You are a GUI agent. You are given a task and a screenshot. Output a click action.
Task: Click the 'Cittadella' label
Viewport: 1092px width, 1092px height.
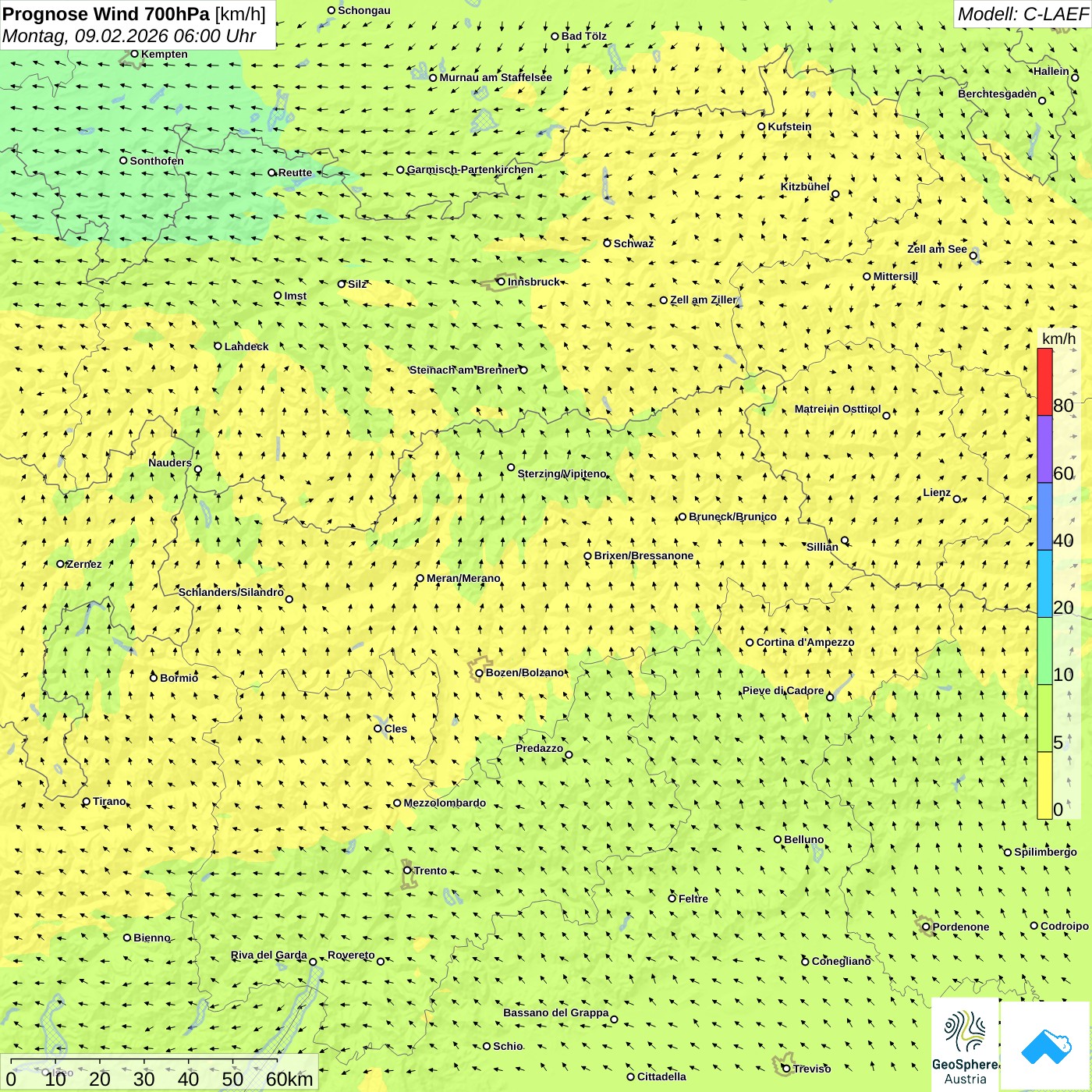point(661,1076)
